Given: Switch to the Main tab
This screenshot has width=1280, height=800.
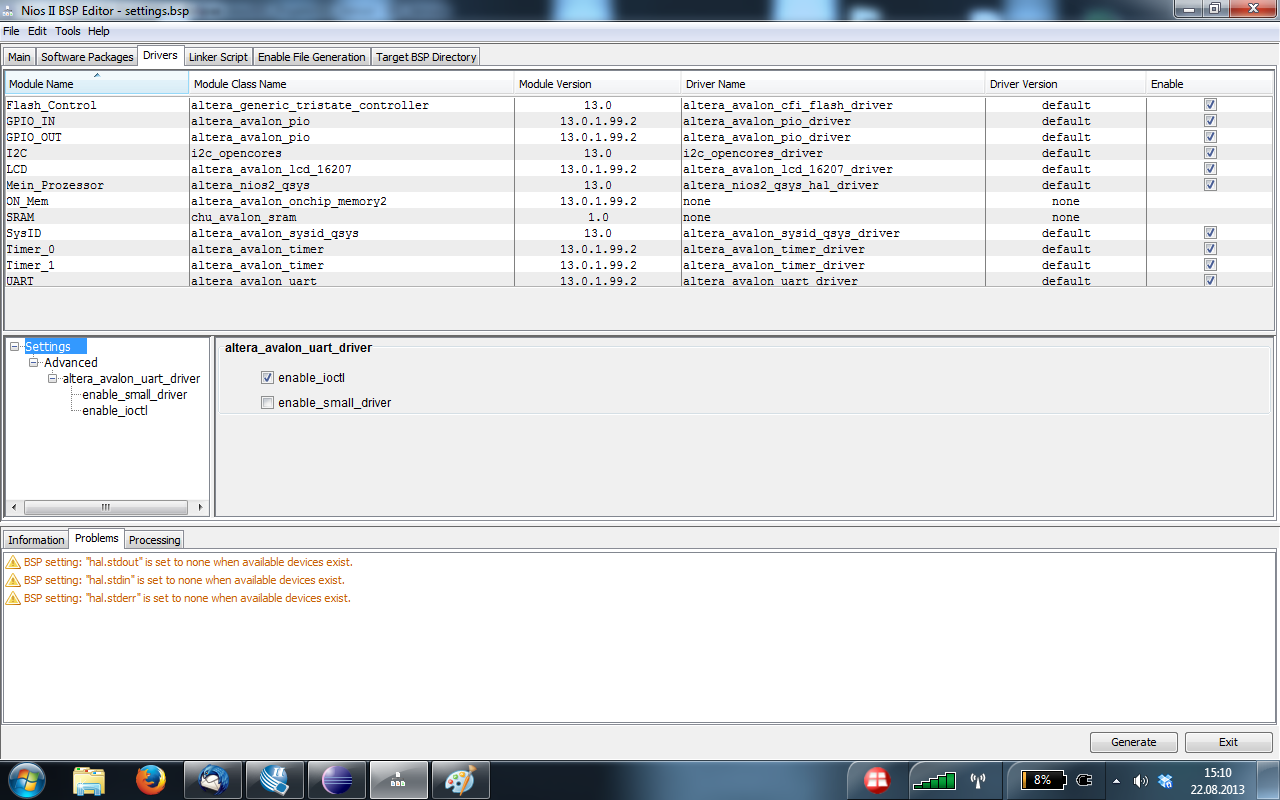Looking at the screenshot, I should (x=19, y=57).
